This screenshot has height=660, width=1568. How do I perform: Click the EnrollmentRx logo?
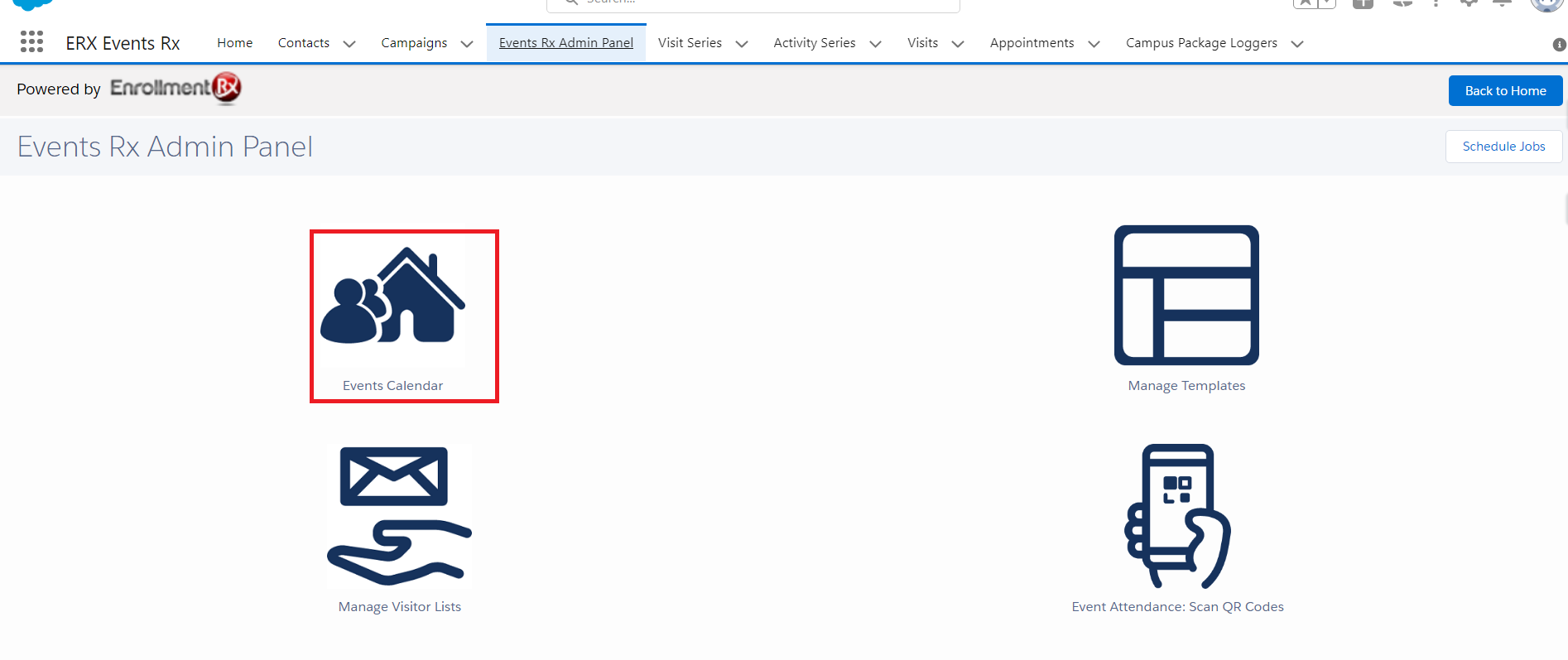point(176,88)
